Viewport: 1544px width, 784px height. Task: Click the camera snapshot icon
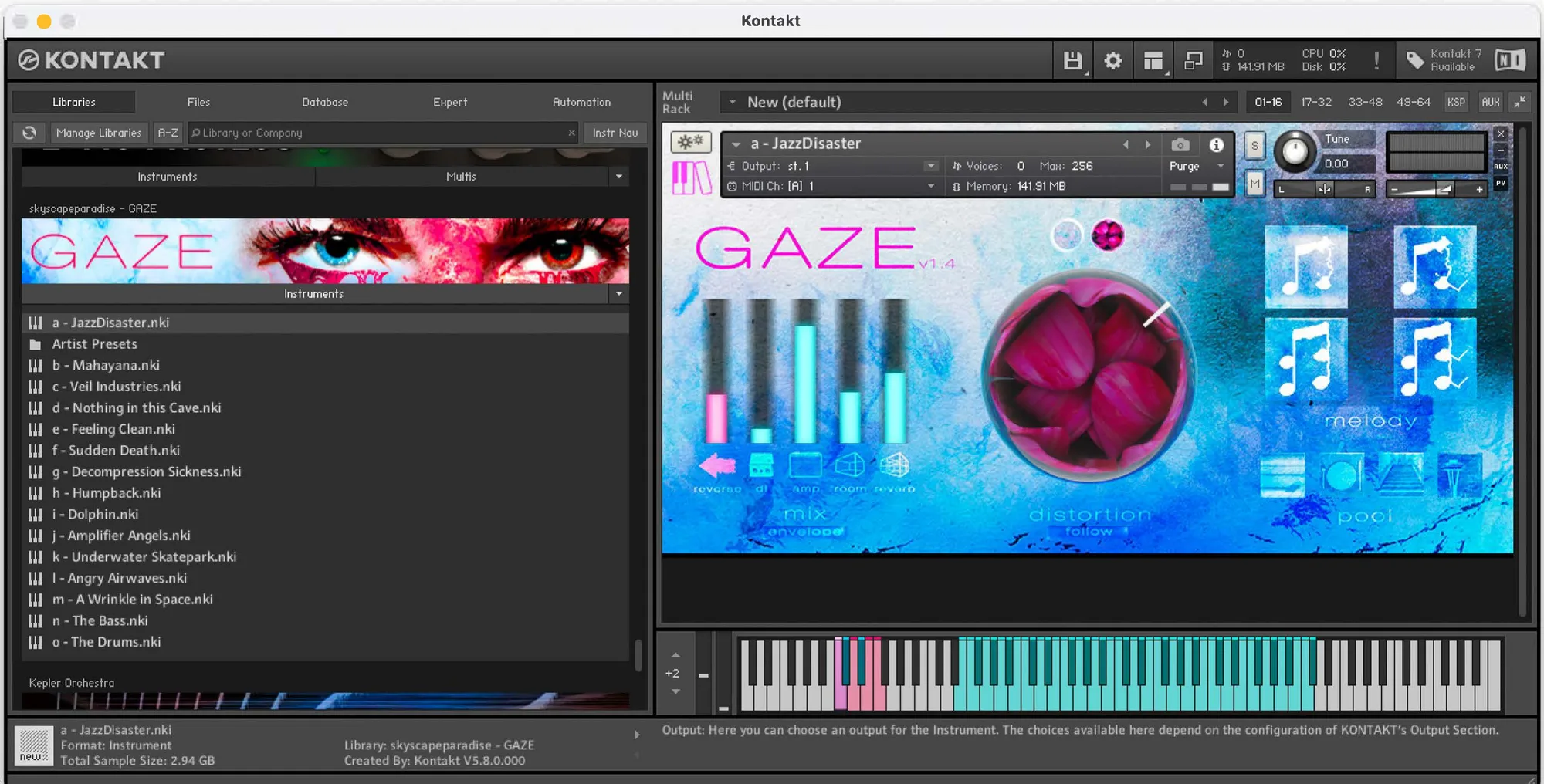pos(1180,145)
